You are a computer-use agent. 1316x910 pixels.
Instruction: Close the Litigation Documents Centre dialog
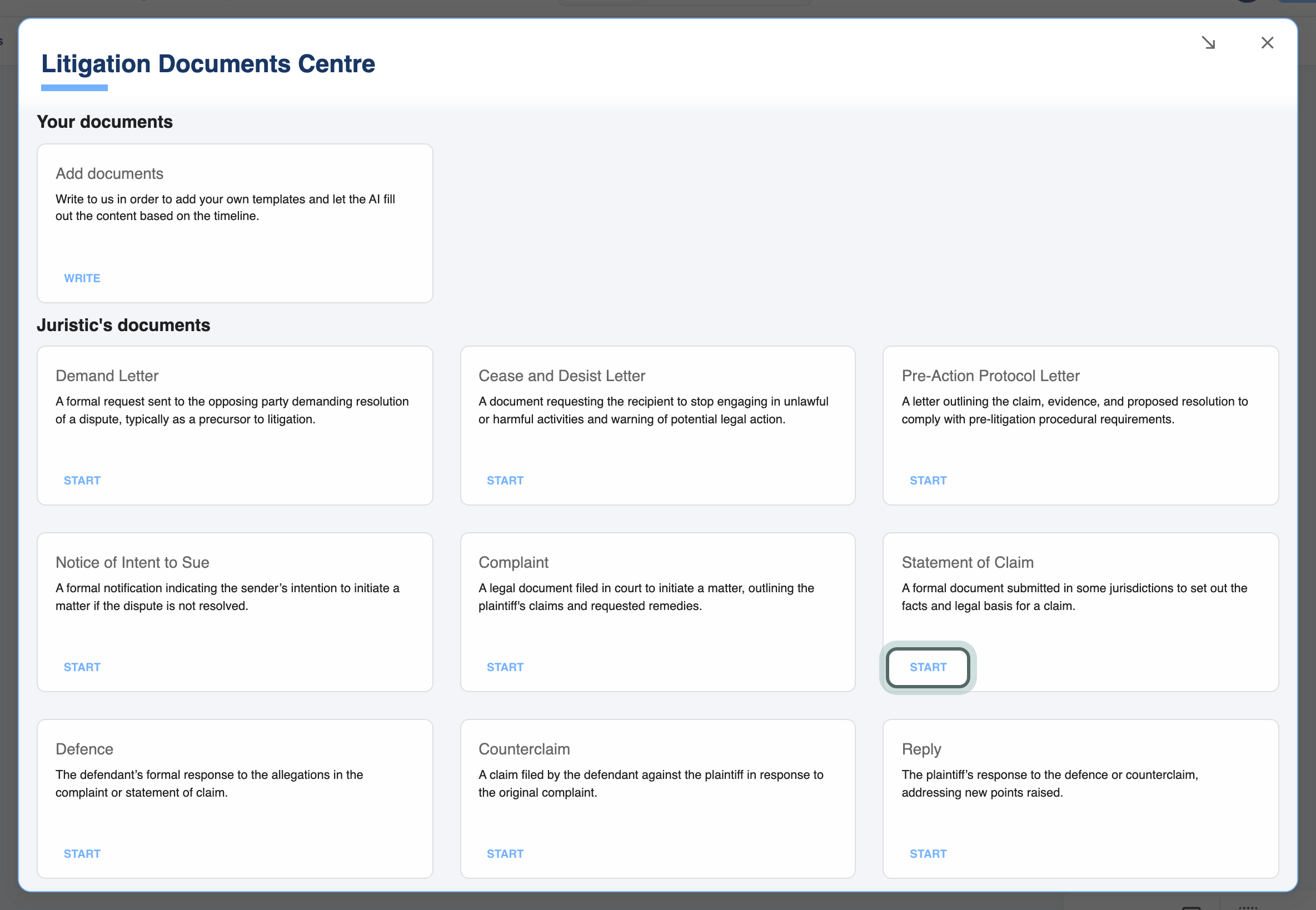click(x=1267, y=43)
